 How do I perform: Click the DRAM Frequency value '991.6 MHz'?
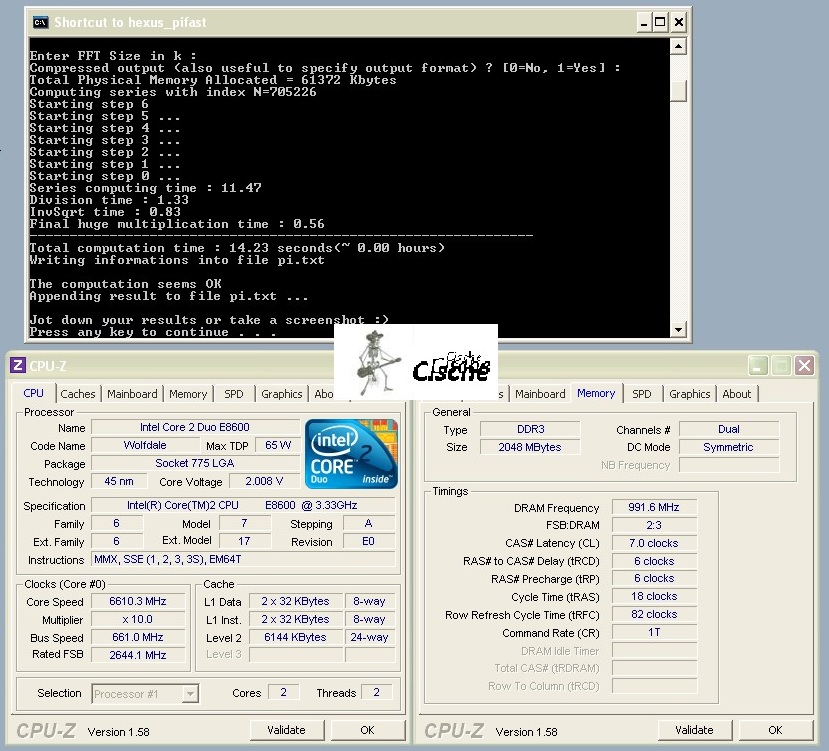(655, 507)
